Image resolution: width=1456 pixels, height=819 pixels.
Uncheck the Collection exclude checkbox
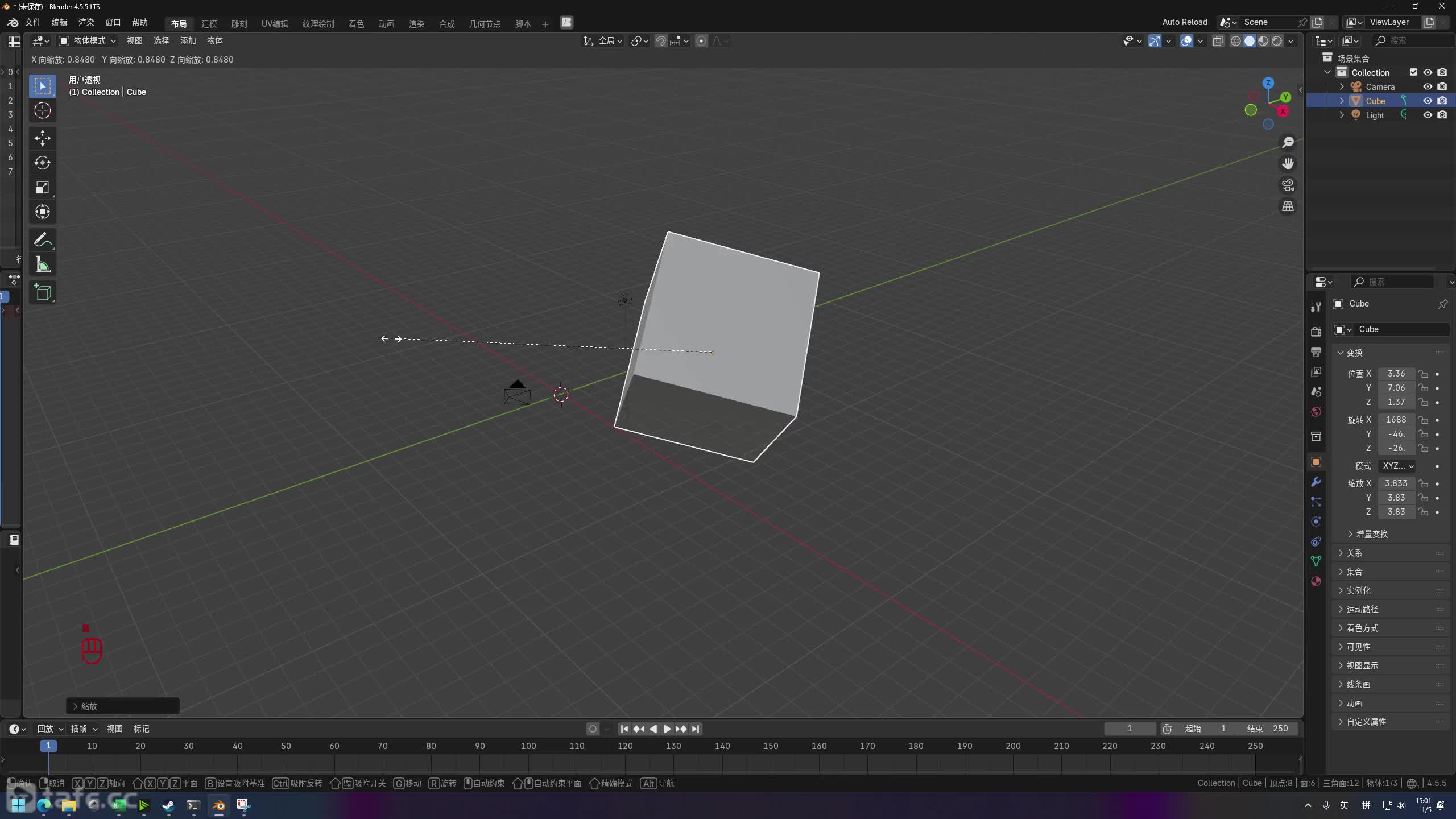(x=1413, y=72)
